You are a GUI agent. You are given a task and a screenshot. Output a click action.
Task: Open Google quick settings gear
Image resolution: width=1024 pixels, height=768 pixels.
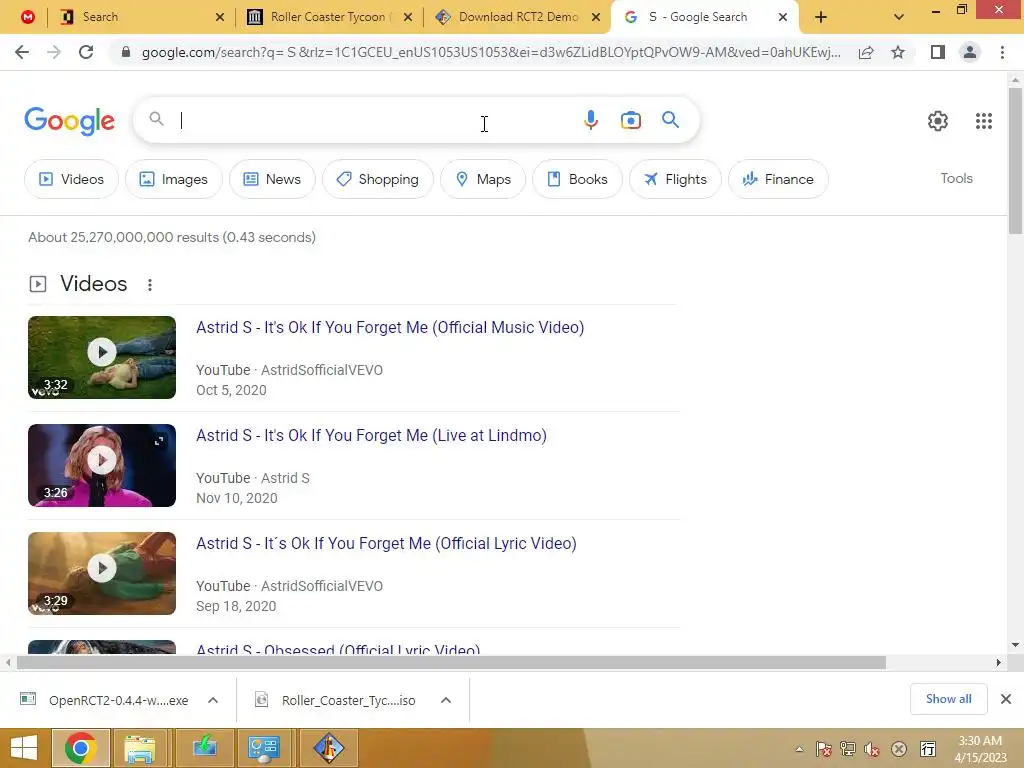[938, 121]
